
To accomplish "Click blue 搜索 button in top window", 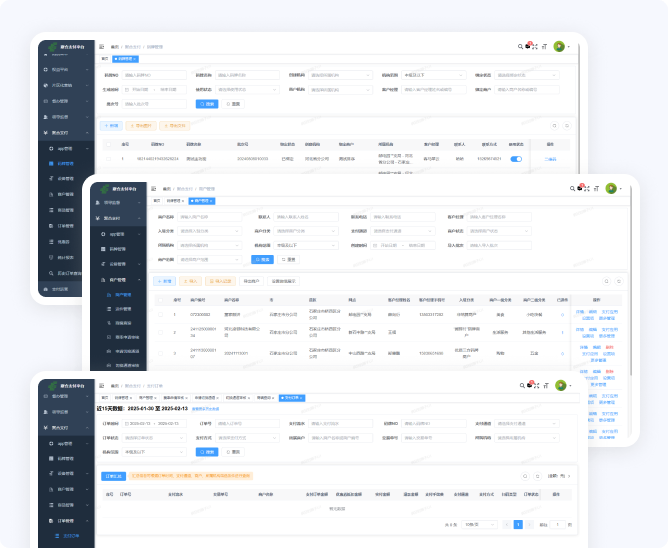I will click(207, 104).
